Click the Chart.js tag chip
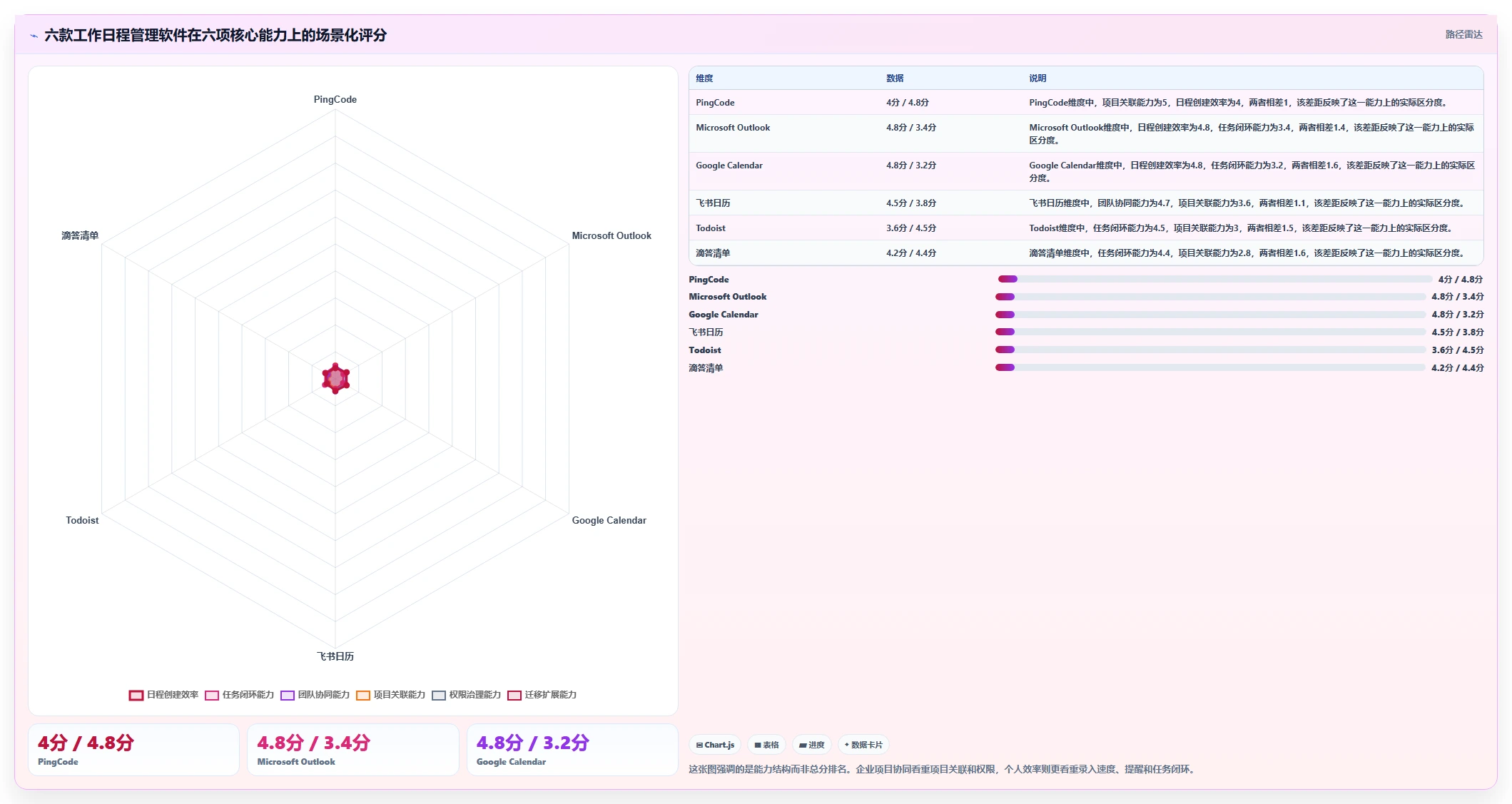 click(715, 745)
